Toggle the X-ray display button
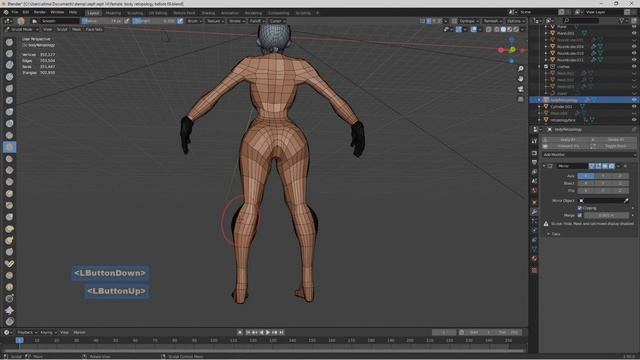 (489, 29)
